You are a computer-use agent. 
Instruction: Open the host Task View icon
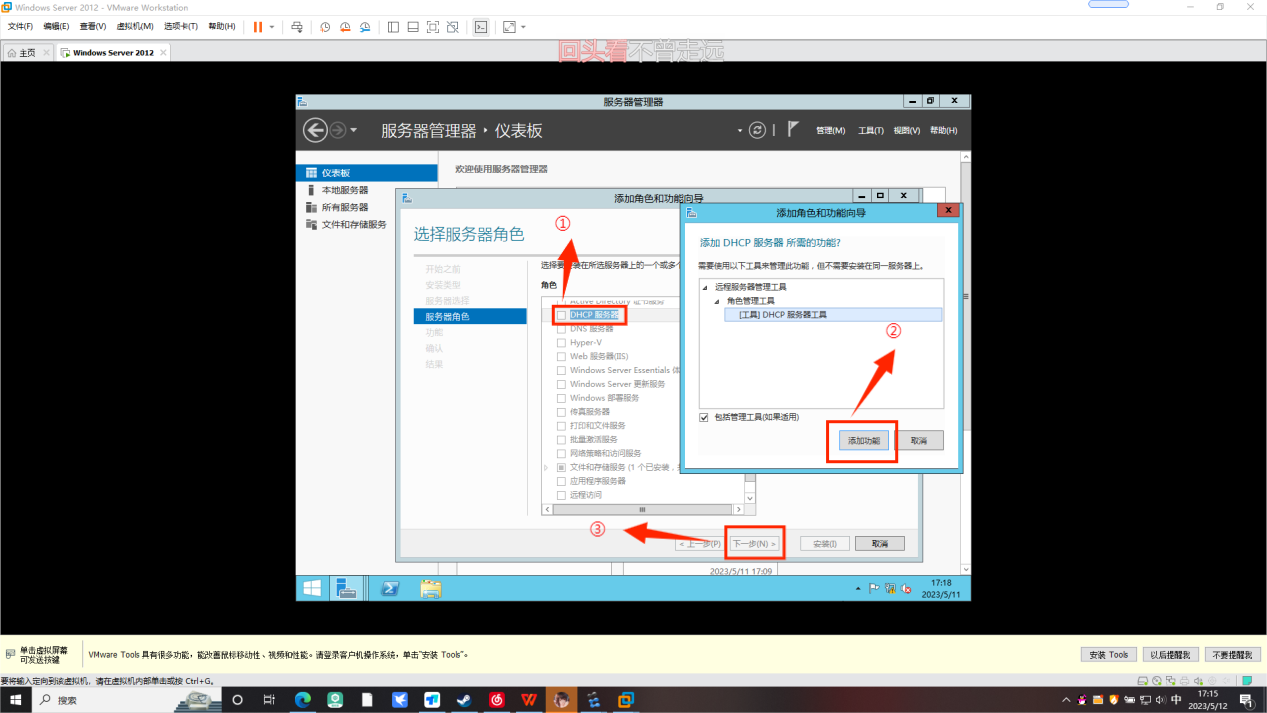pyautogui.click(x=269, y=700)
